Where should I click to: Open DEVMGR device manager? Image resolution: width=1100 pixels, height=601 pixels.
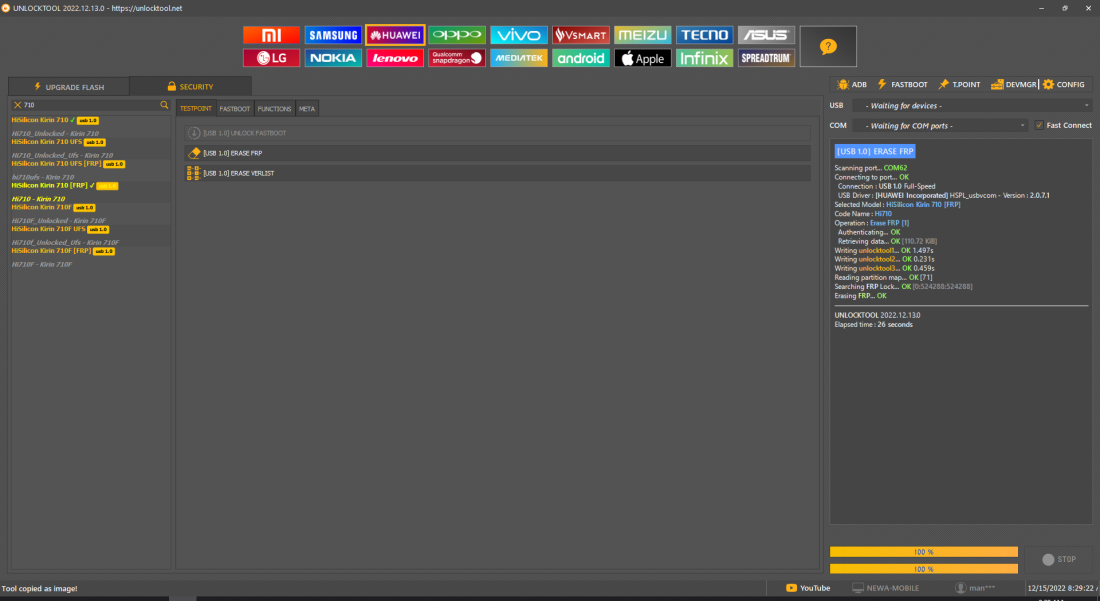pyautogui.click(x=1013, y=84)
